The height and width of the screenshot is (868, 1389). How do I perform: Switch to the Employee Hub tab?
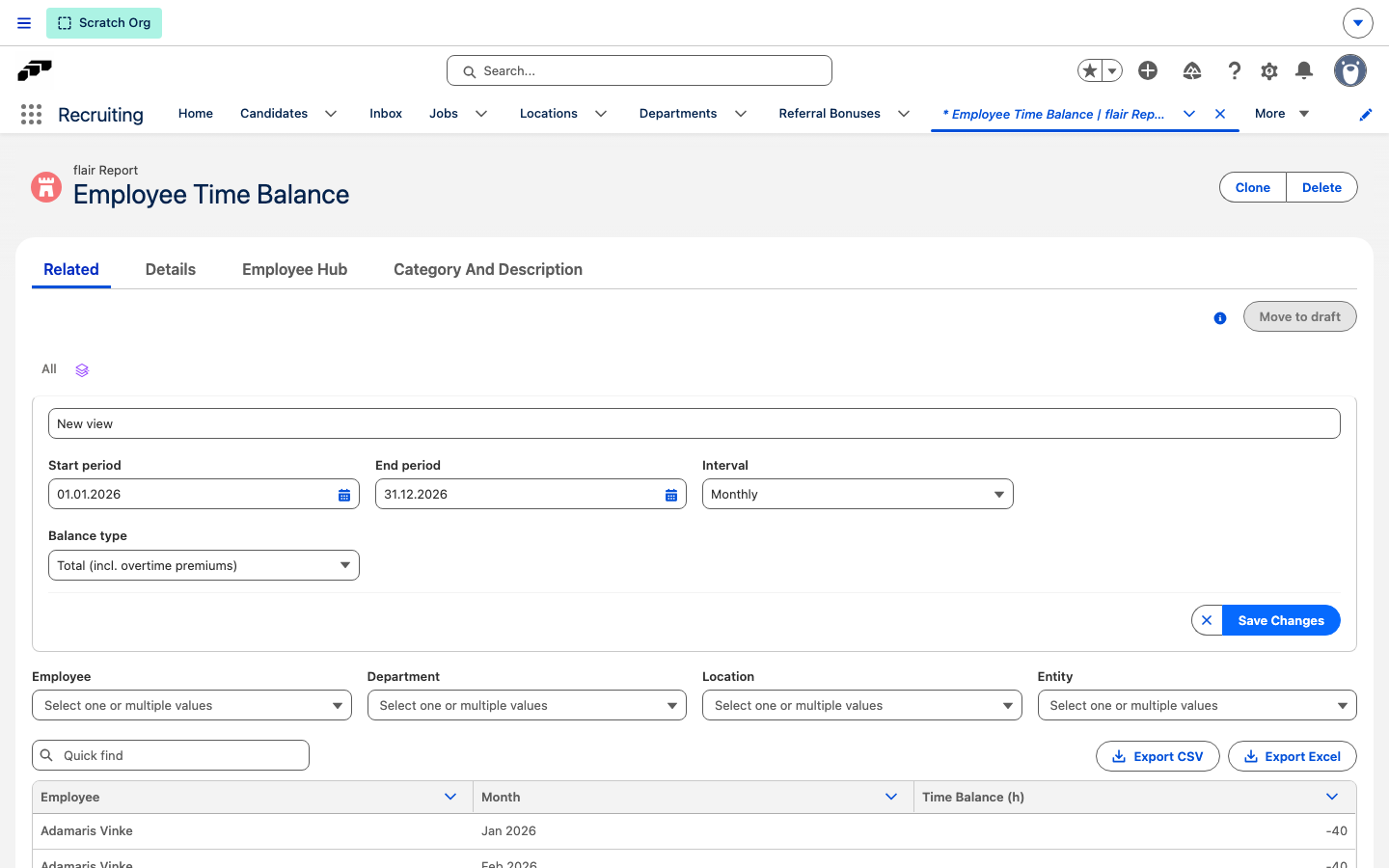pos(294,270)
